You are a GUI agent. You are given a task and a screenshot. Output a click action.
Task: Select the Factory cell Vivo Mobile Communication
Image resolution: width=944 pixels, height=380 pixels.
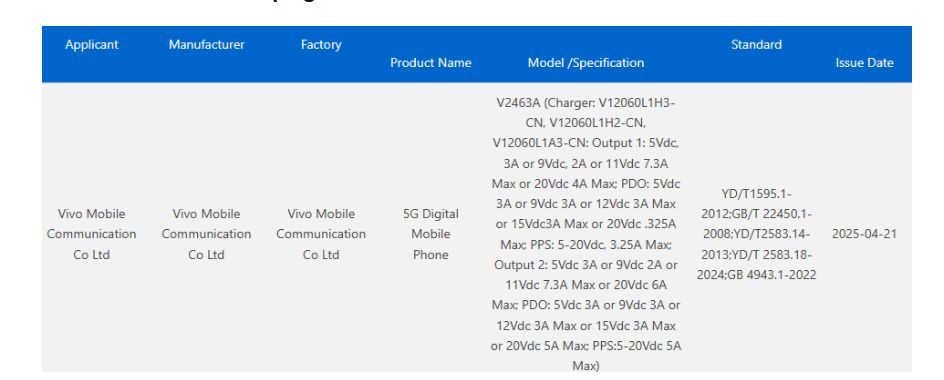321,234
